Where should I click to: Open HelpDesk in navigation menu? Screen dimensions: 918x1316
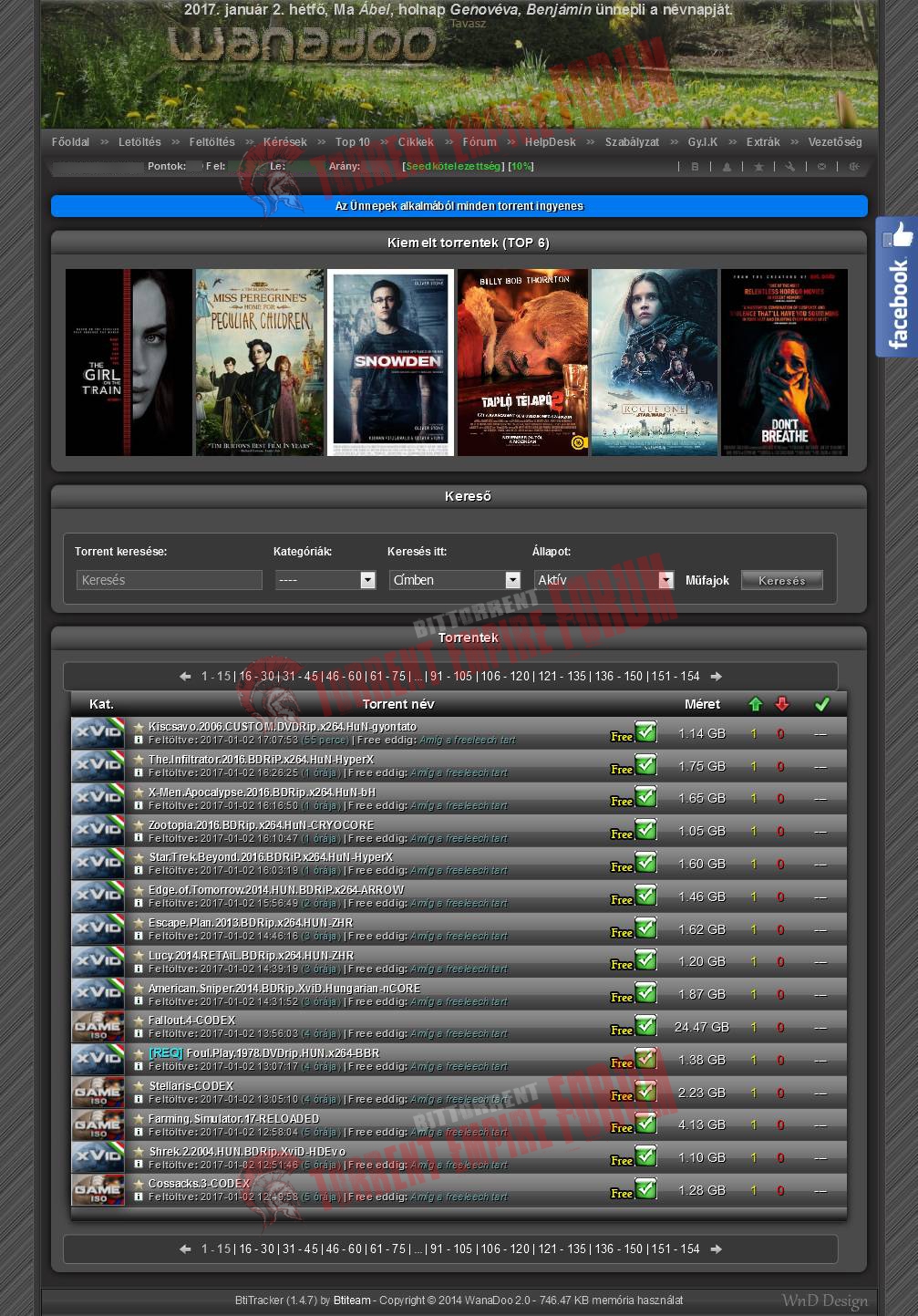tap(551, 142)
